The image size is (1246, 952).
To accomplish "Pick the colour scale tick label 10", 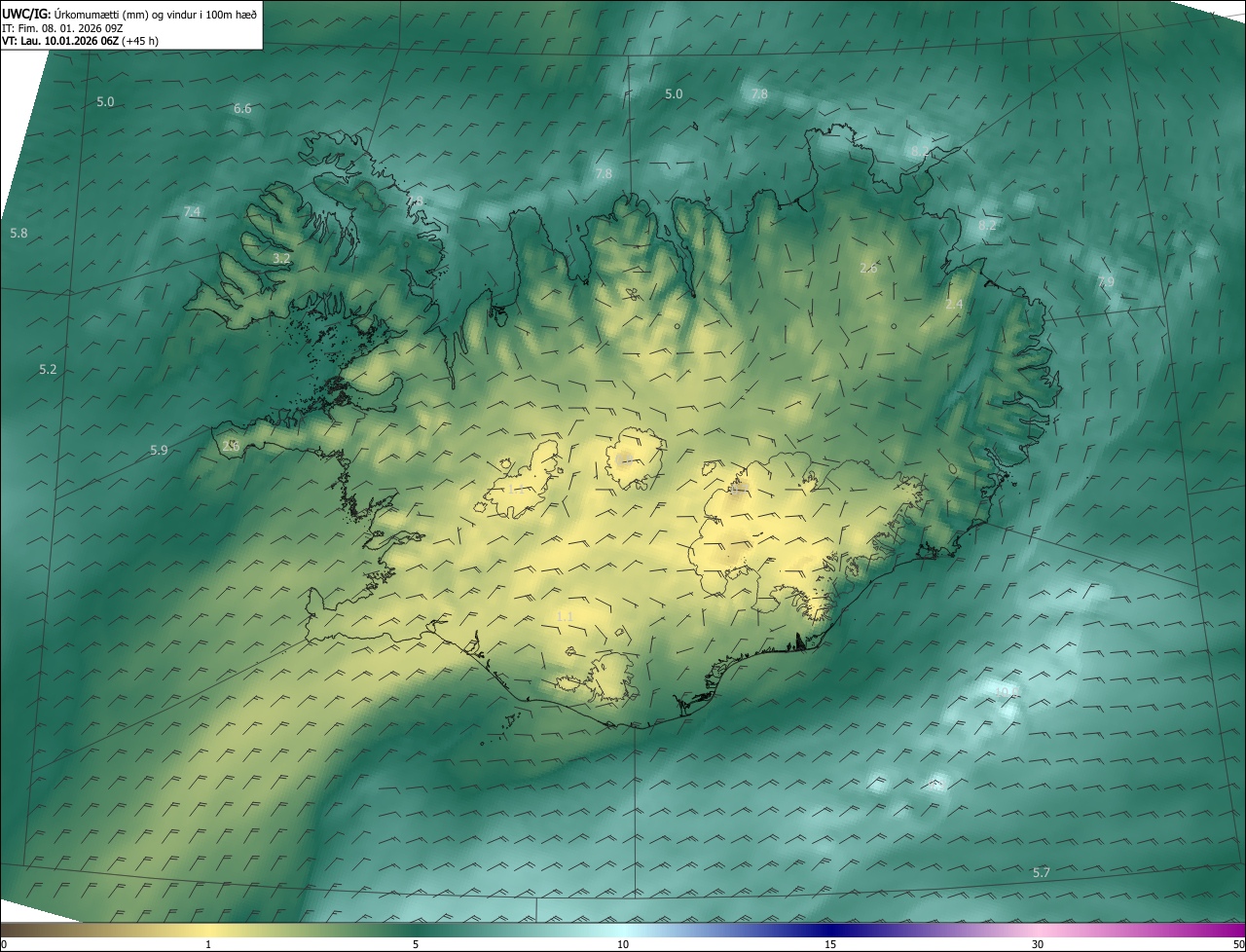I will tap(623, 944).
